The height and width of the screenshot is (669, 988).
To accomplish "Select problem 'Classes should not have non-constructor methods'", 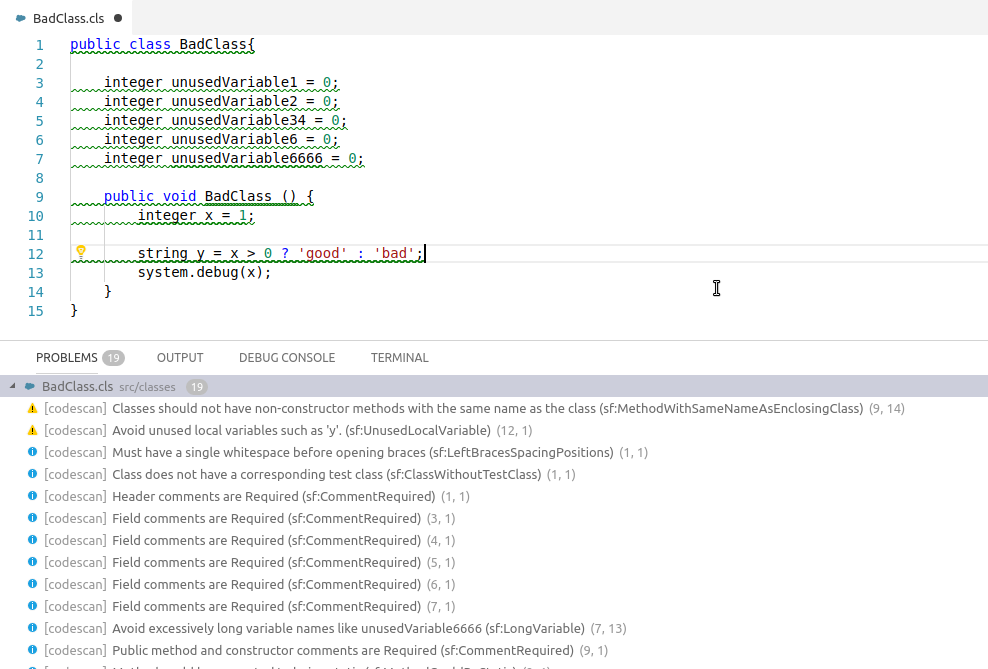I will click(x=494, y=408).
